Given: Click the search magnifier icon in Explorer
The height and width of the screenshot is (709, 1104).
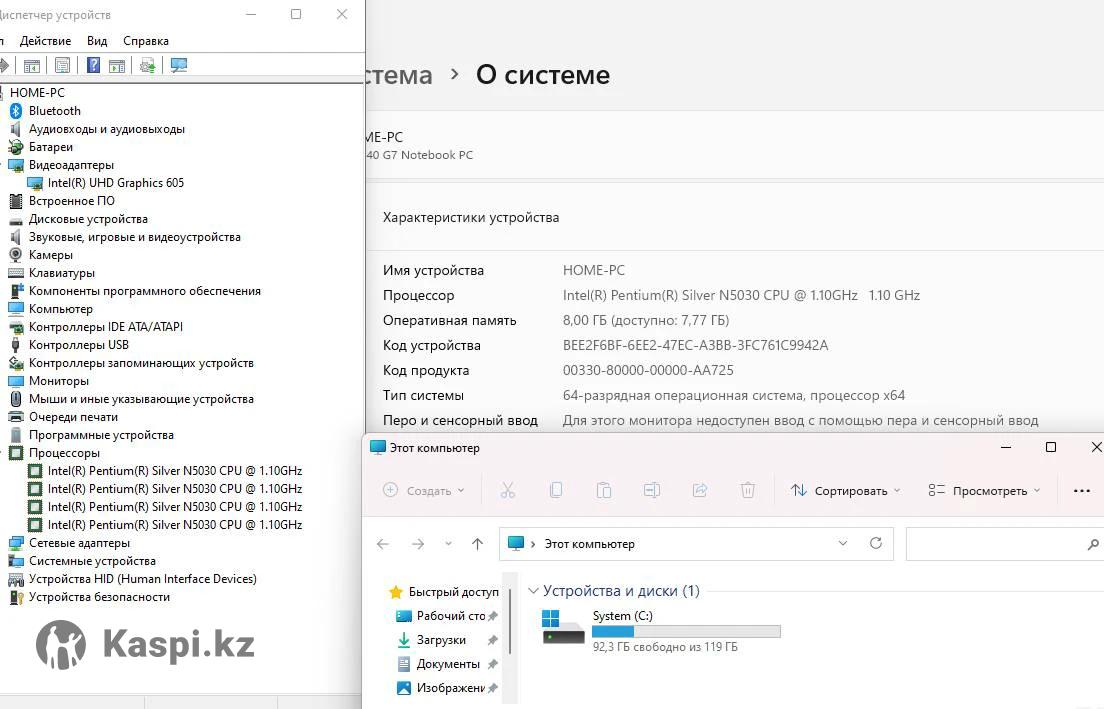Looking at the screenshot, I should (1092, 544).
